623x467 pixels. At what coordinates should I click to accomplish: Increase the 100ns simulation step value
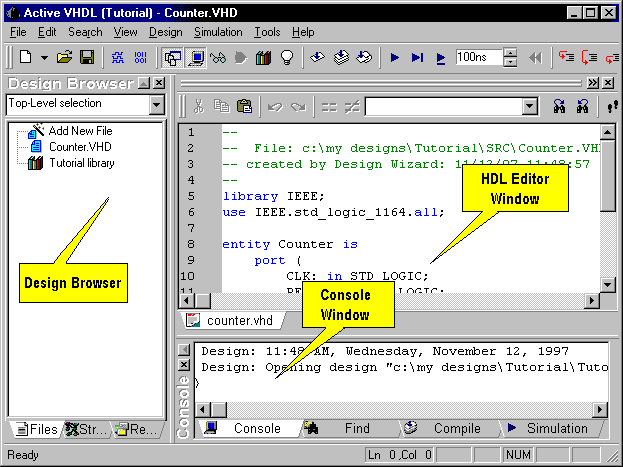[x=510, y=54]
